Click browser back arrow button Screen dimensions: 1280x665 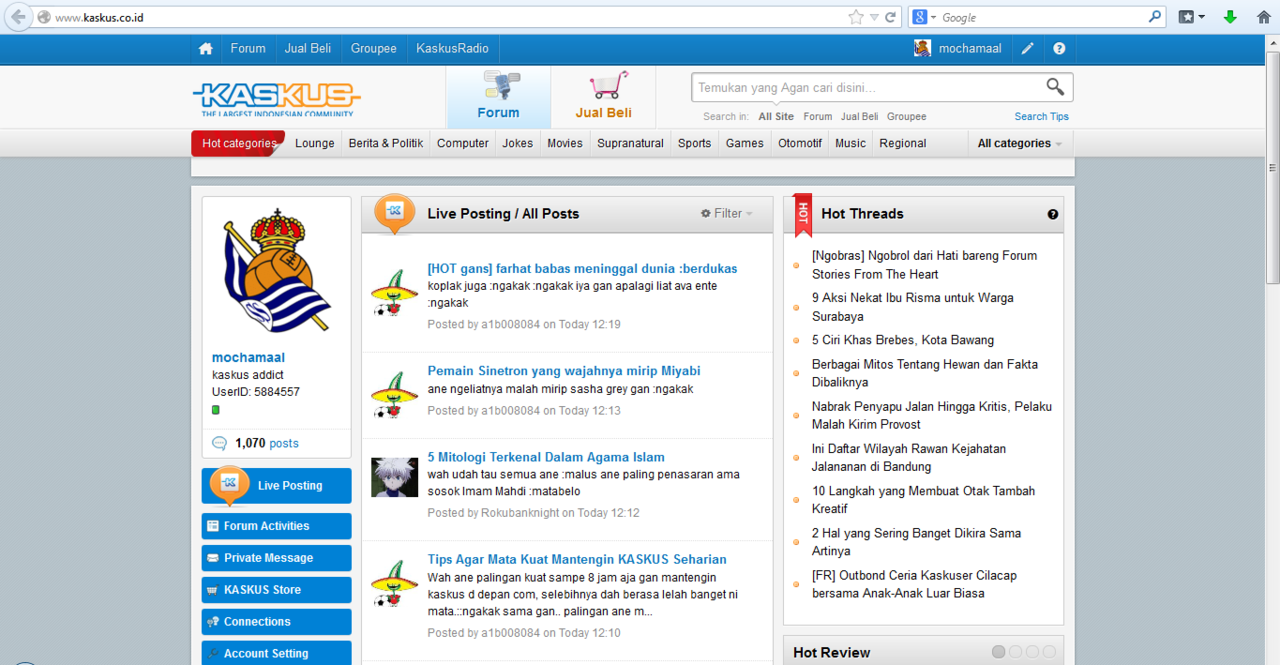click(x=17, y=17)
